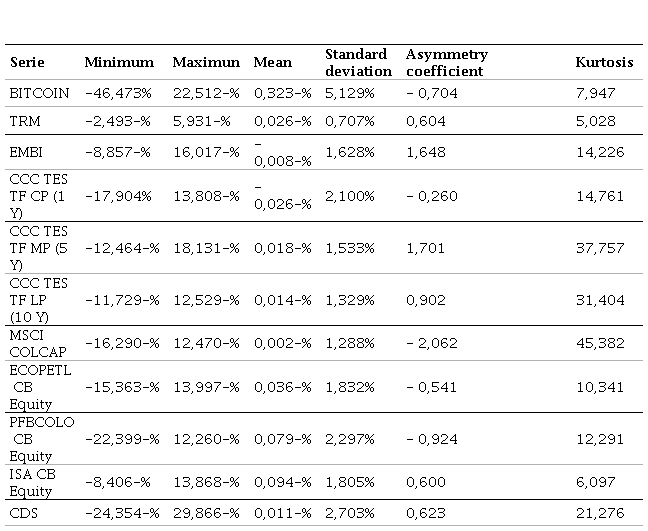Select the Minimum column header
The width and height of the screenshot is (648, 531).
click(x=119, y=62)
